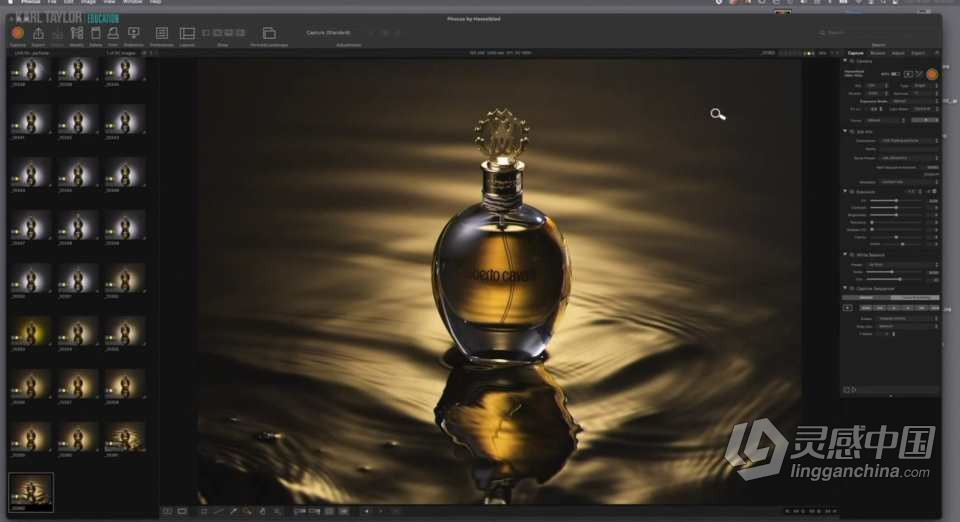960x522 pixels.
Task: Select the splash thumbnail at bottom of browser
Action: tap(125, 437)
